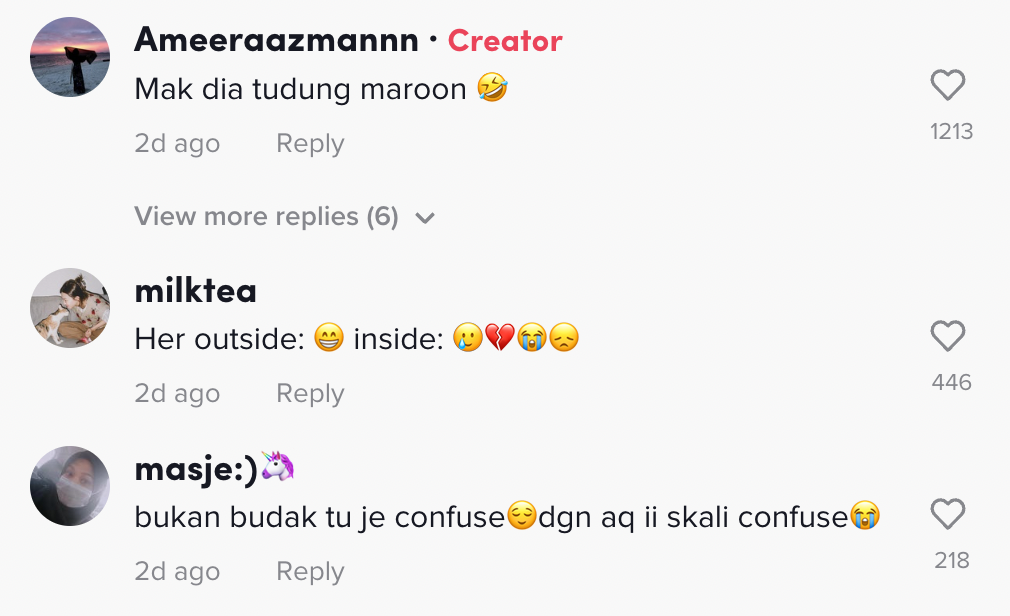Click the 1213 like count
Image resolution: width=1010 pixels, height=616 pixels.
point(951,132)
